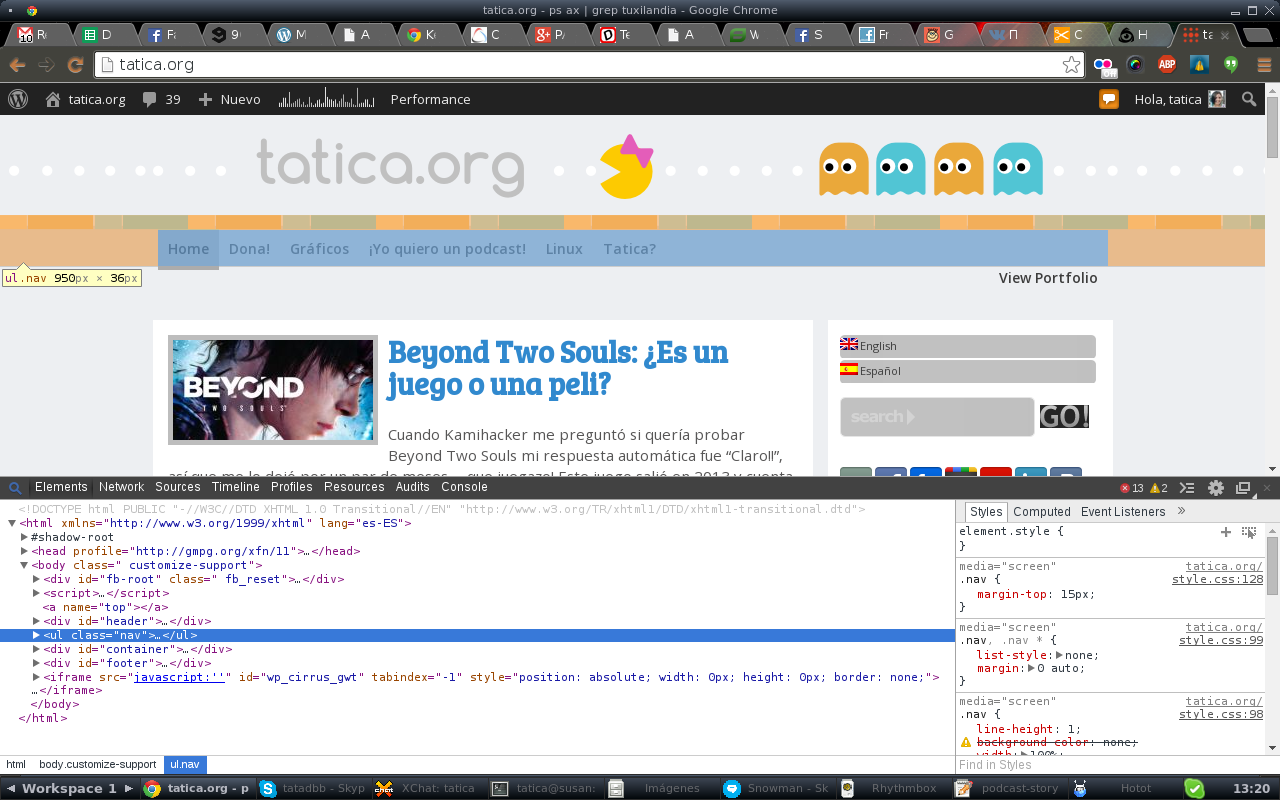Open style.css:128 source link
Viewport: 1280px width, 800px height.
tap(1218, 579)
